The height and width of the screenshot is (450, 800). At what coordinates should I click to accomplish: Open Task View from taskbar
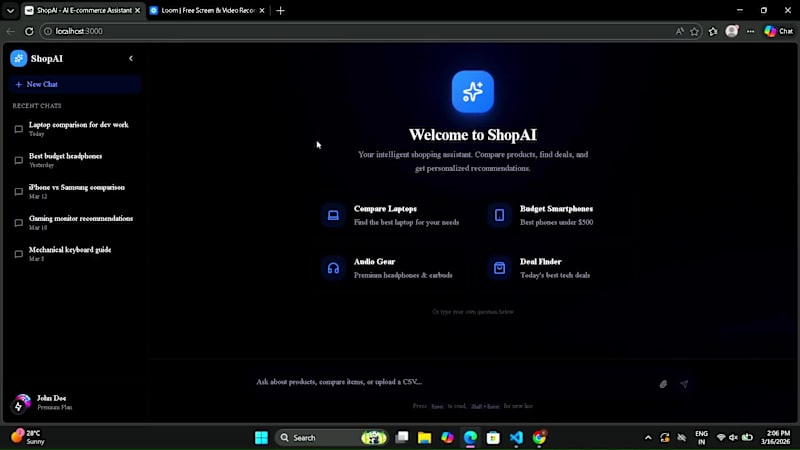tap(402, 438)
